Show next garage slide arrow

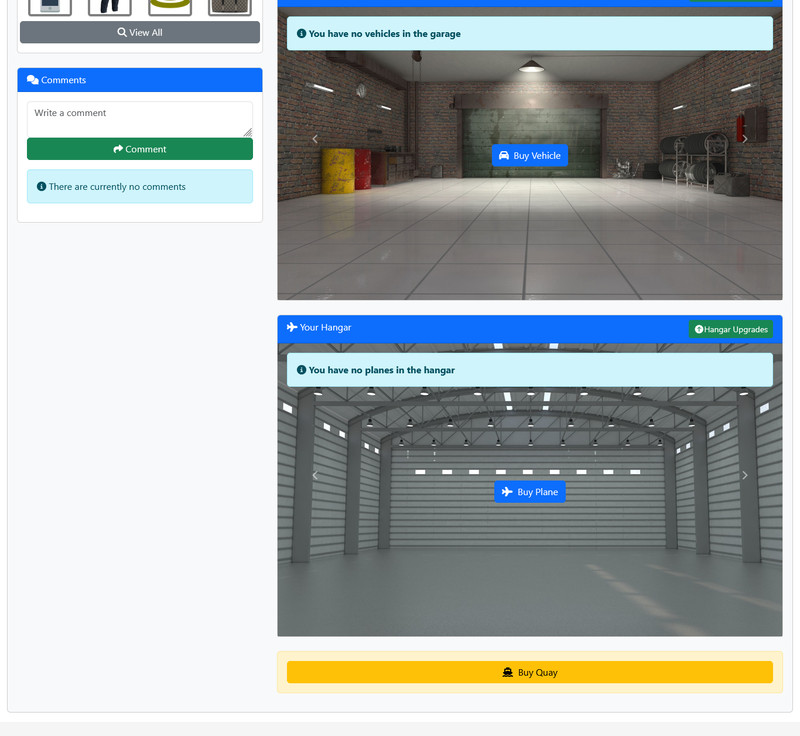(745, 139)
